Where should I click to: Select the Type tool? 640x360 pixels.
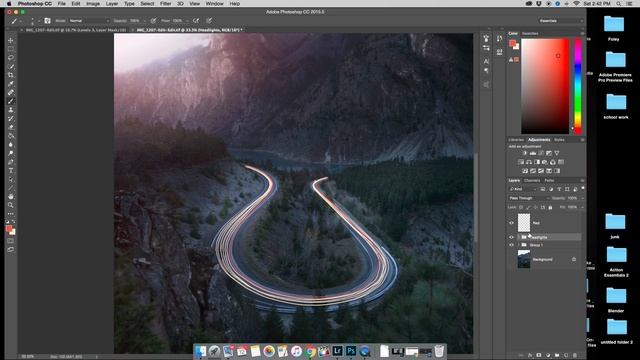[11, 171]
